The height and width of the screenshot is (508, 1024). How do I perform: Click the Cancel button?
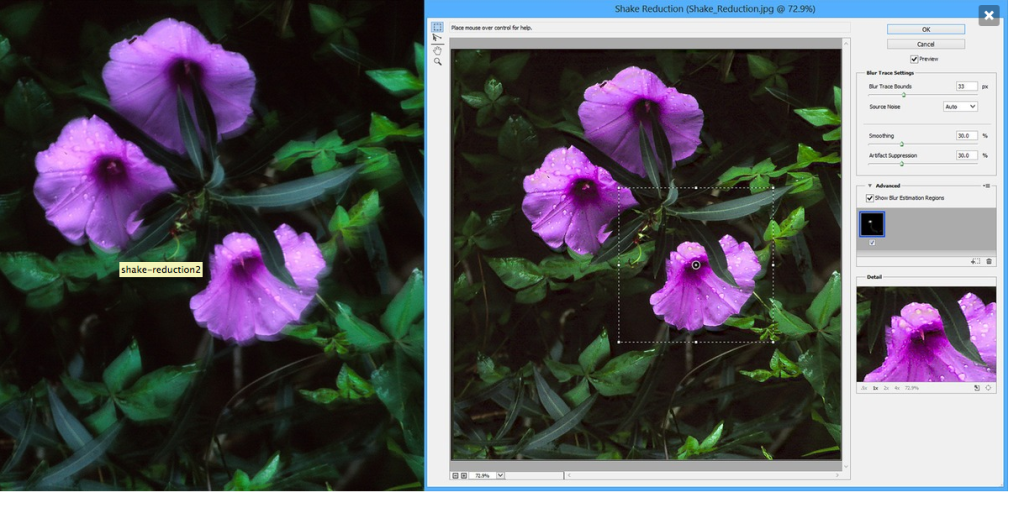coord(925,44)
